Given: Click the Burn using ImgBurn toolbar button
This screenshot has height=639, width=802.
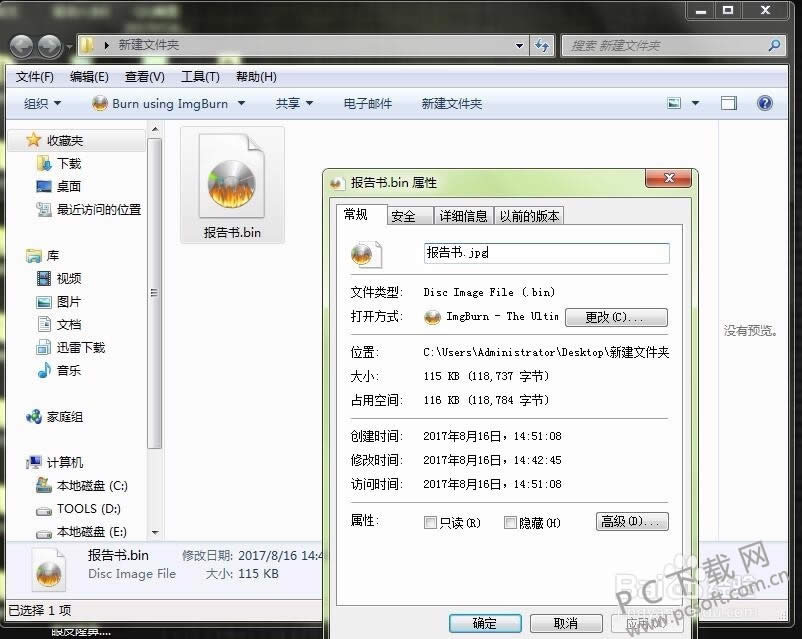Looking at the screenshot, I should point(160,103).
